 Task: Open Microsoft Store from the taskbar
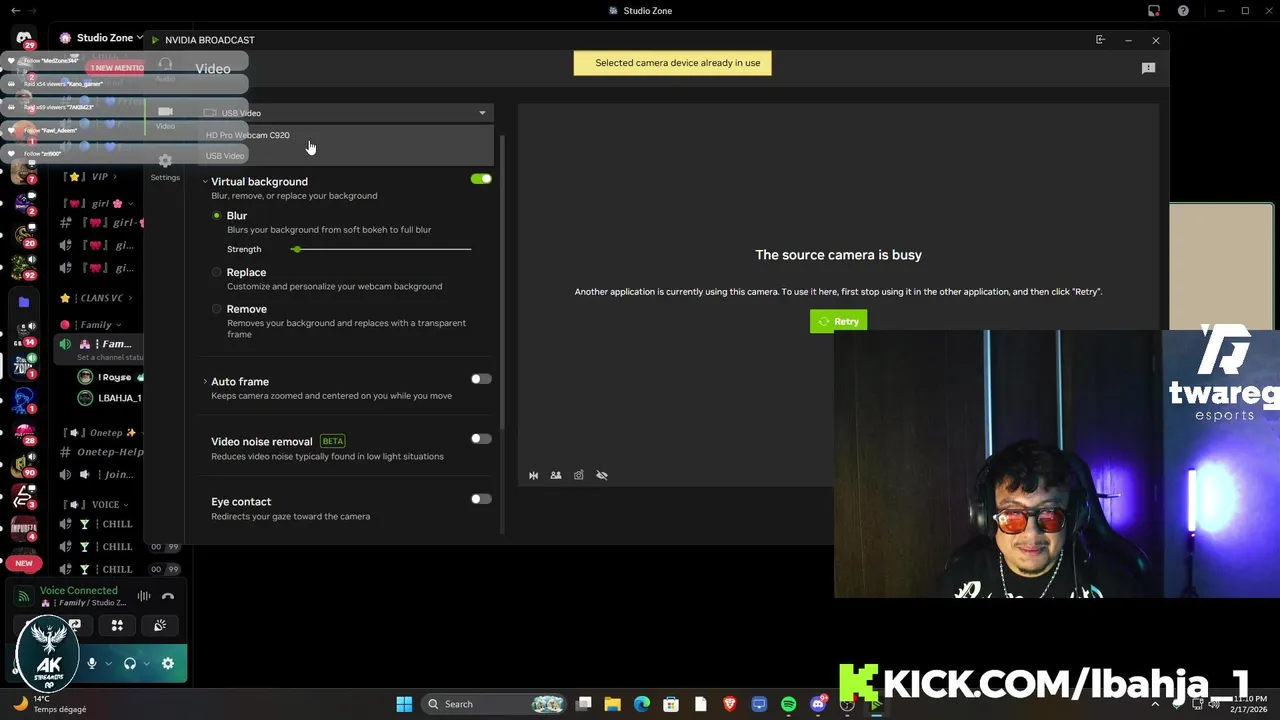[671, 704]
